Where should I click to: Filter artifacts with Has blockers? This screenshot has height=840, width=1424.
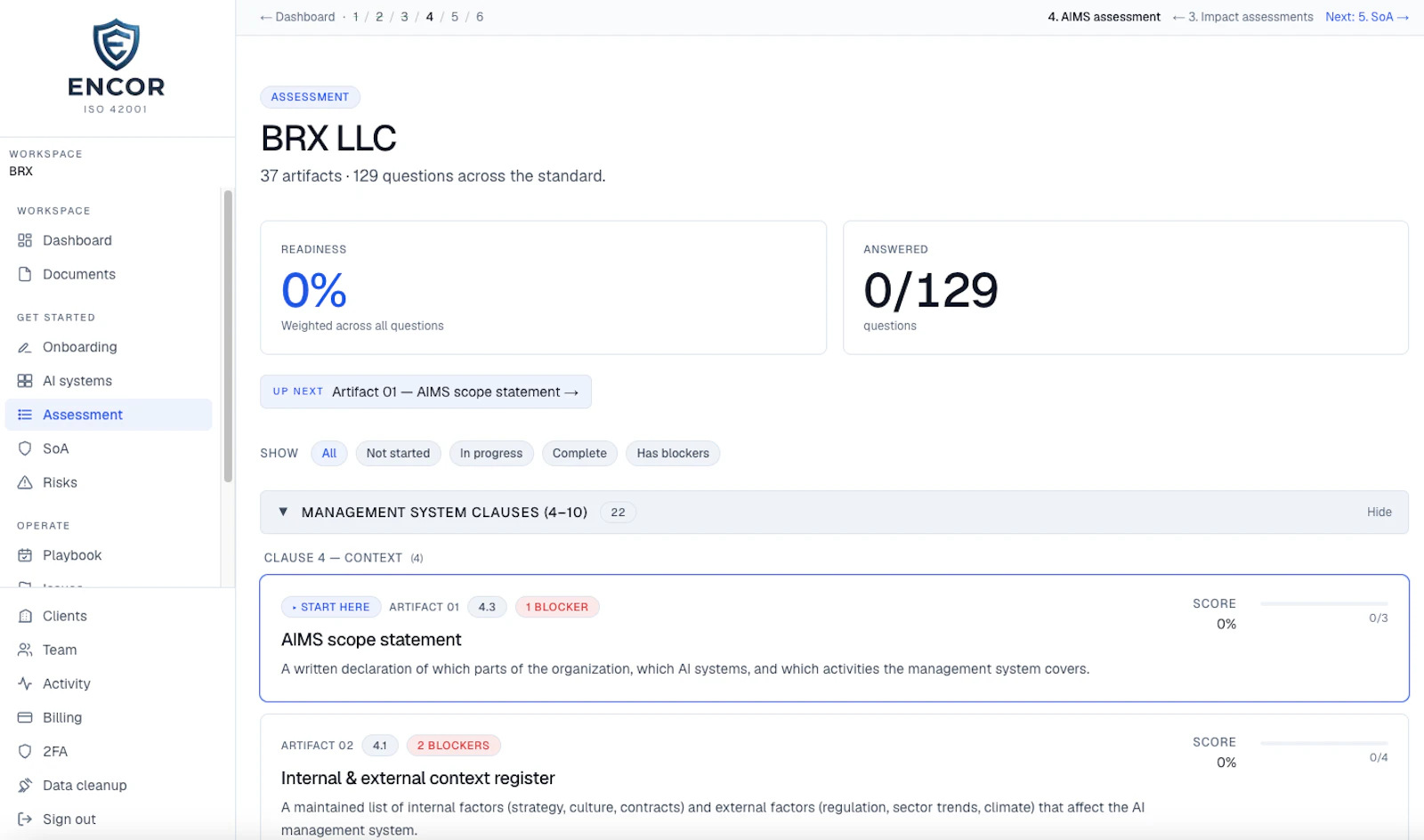point(673,453)
